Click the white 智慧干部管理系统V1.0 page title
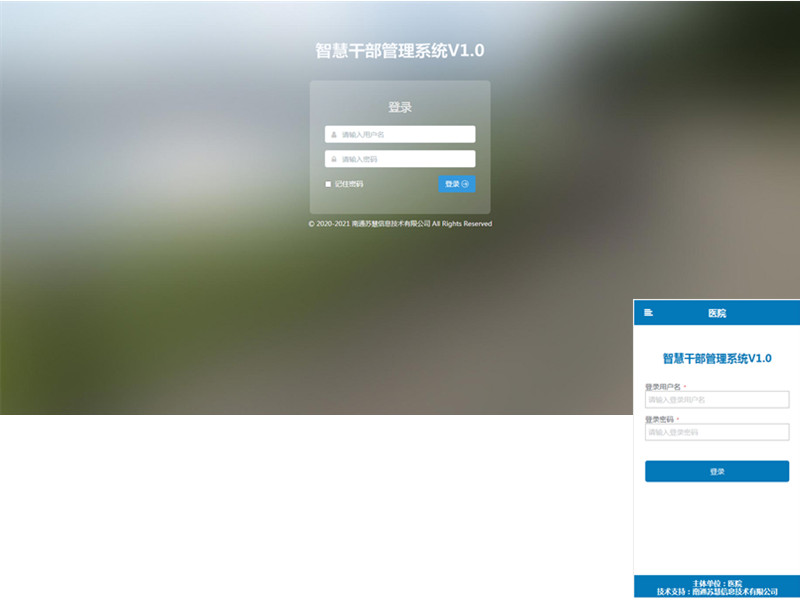Viewport: 800px width, 600px height. coord(400,51)
